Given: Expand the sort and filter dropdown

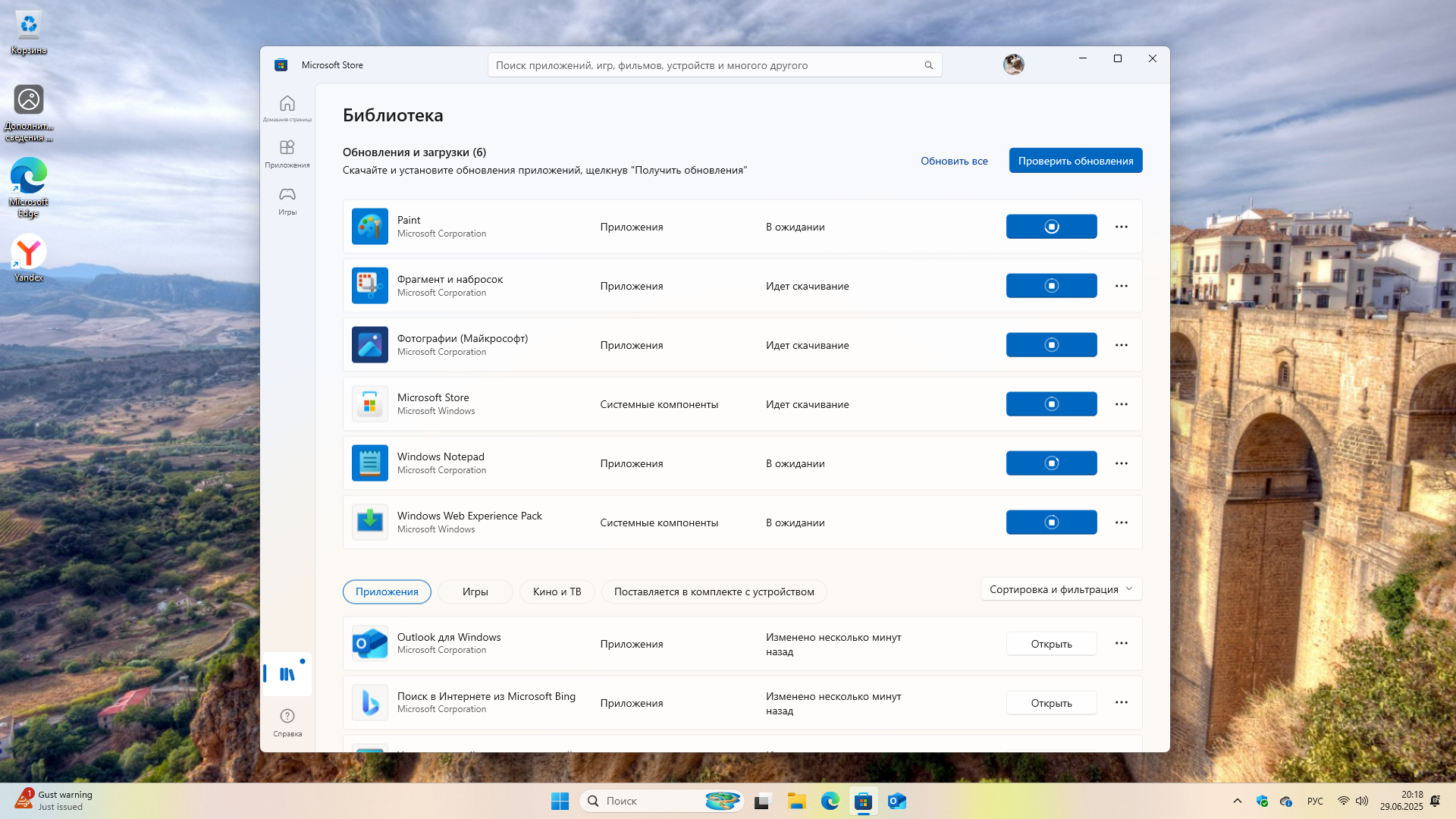Looking at the screenshot, I should click(1060, 589).
